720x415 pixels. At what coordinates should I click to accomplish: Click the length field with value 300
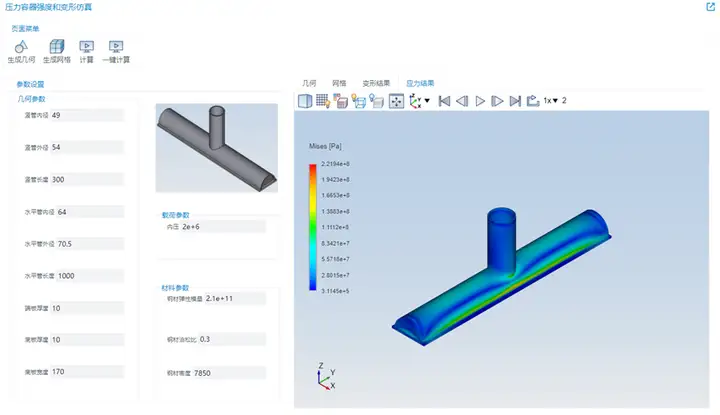tap(87, 179)
